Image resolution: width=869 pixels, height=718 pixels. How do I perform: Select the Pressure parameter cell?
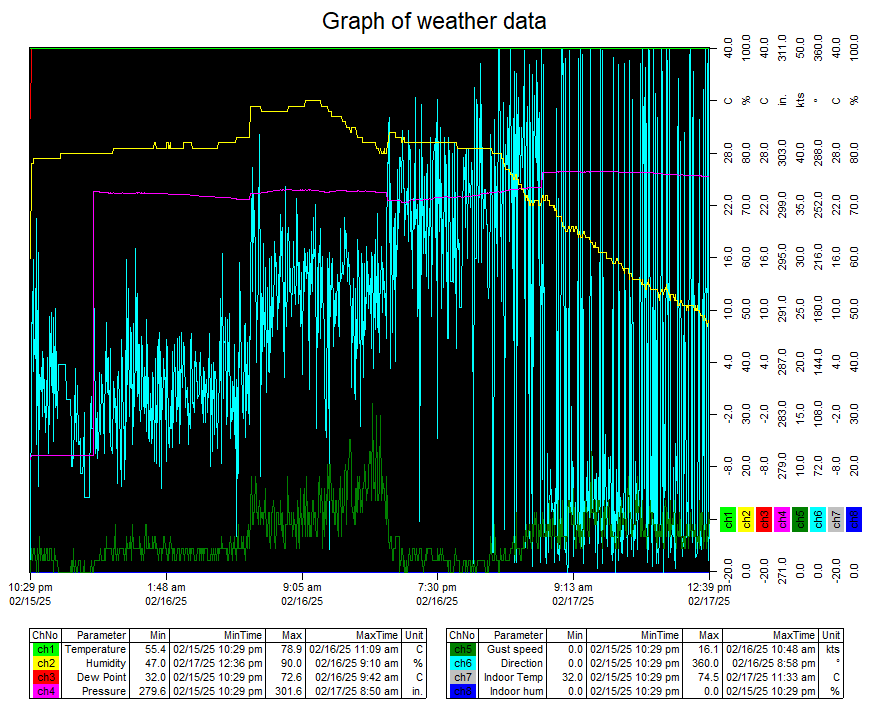[x=102, y=691]
